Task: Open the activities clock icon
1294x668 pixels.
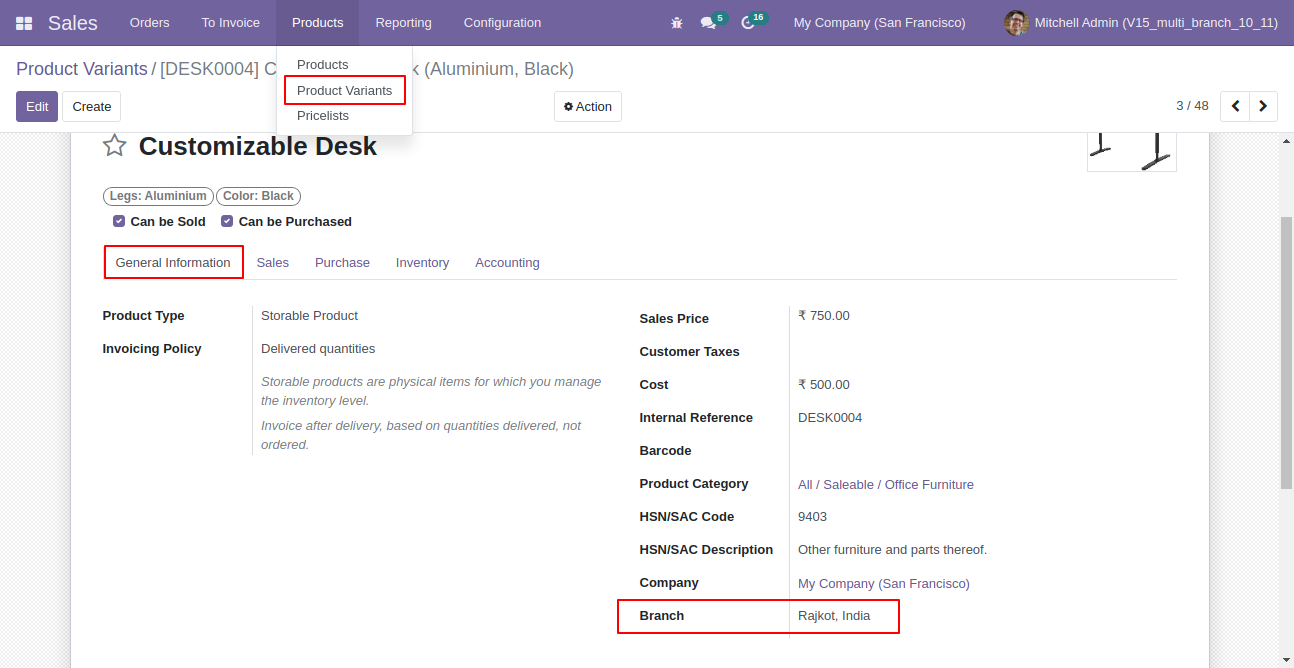Action: click(747, 23)
